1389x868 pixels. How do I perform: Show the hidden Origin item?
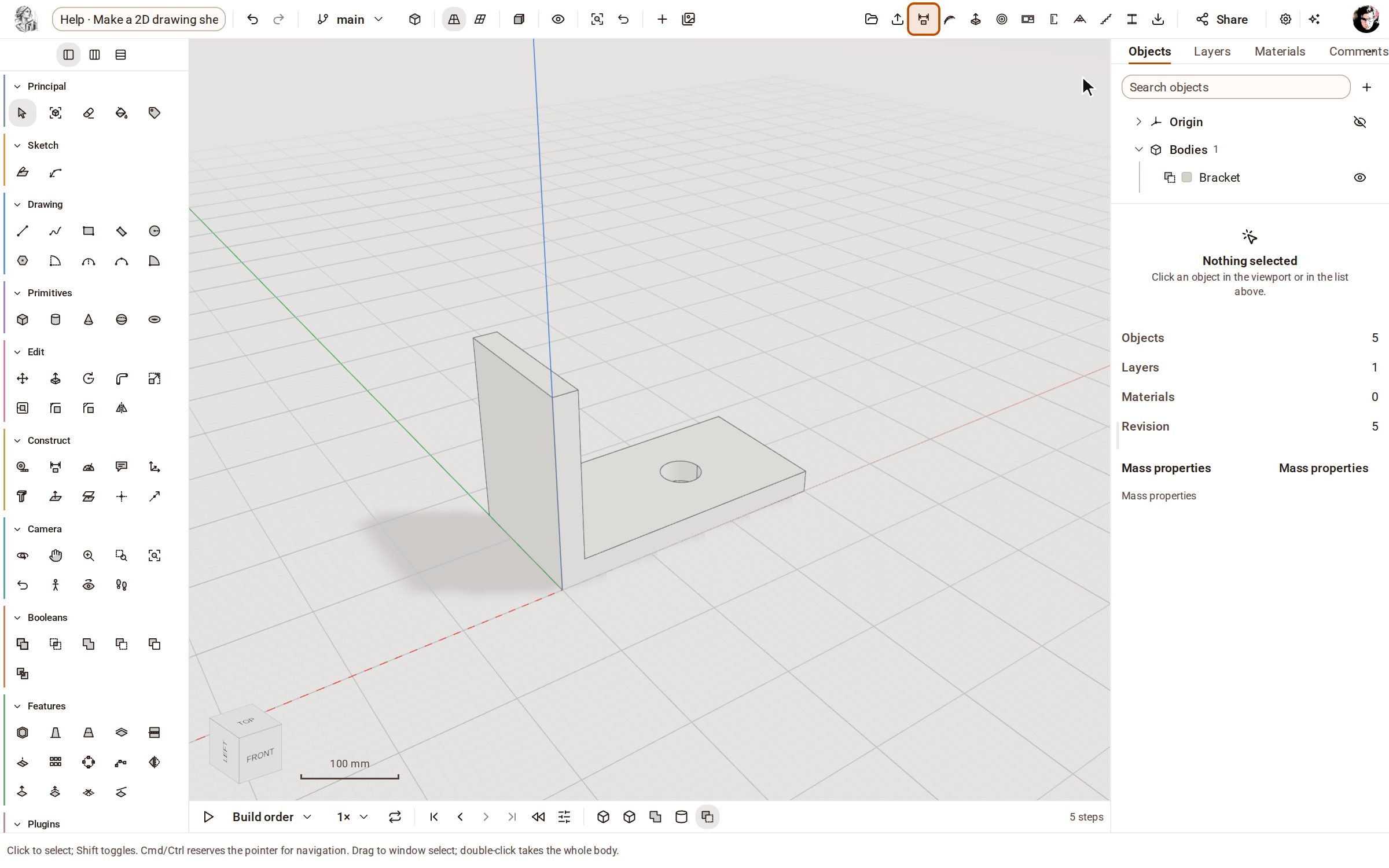click(1360, 122)
